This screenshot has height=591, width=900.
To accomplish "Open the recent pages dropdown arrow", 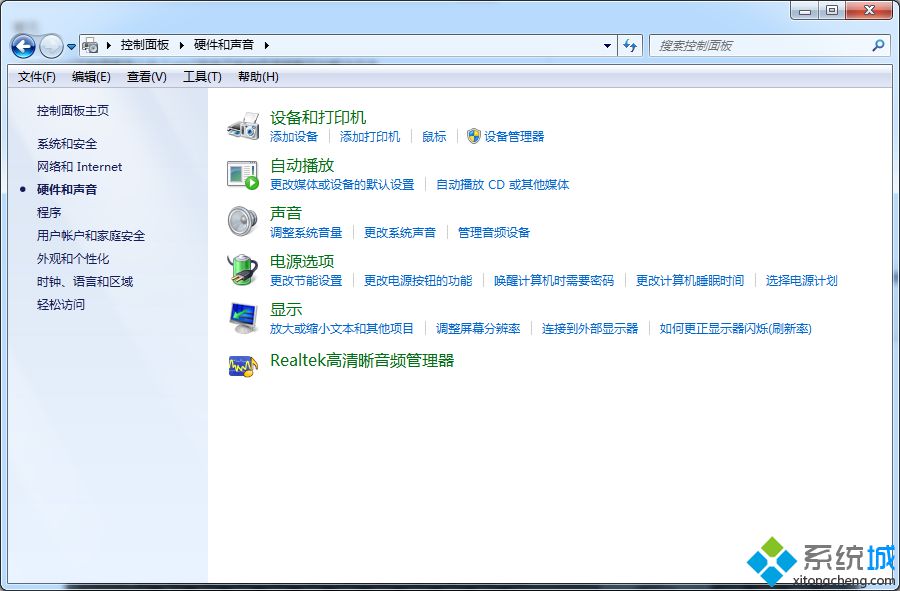I will pyautogui.click(x=71, y=46).
